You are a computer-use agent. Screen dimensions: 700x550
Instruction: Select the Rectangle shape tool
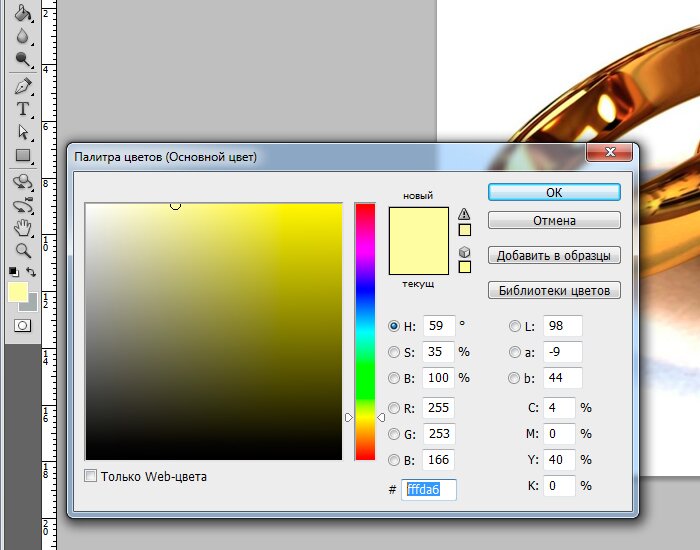22,155
